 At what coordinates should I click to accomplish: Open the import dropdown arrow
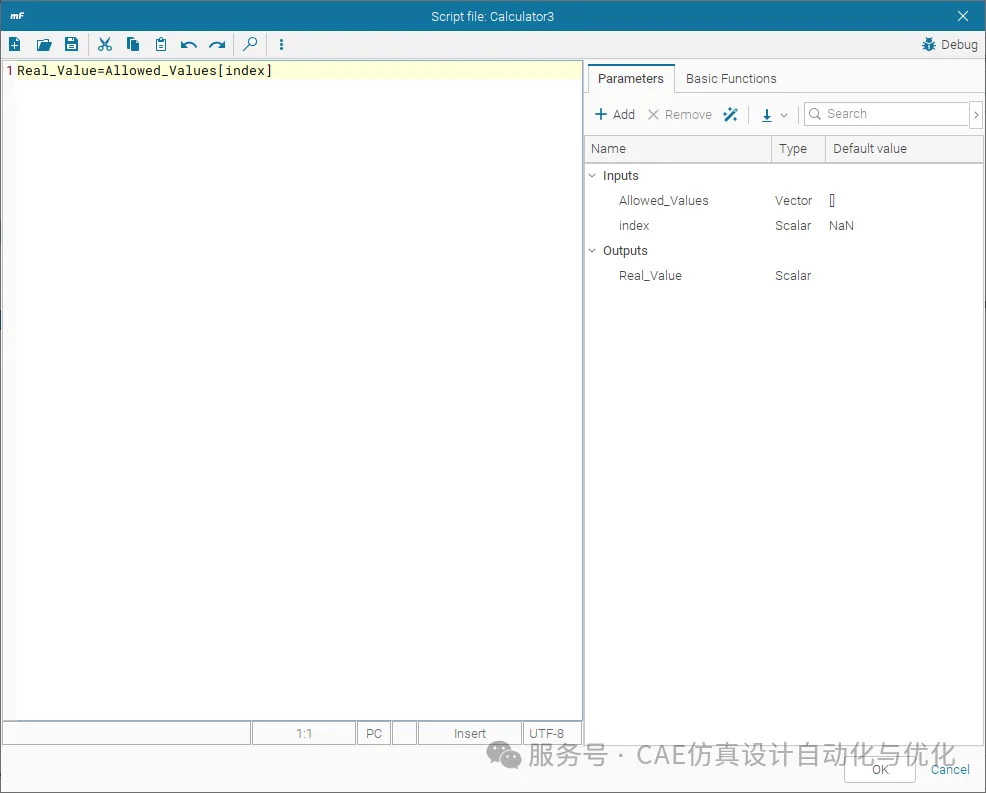coord(784,115)
